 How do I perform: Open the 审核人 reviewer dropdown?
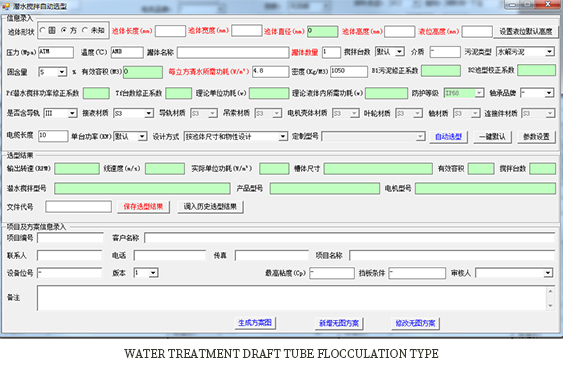point(514,273)
